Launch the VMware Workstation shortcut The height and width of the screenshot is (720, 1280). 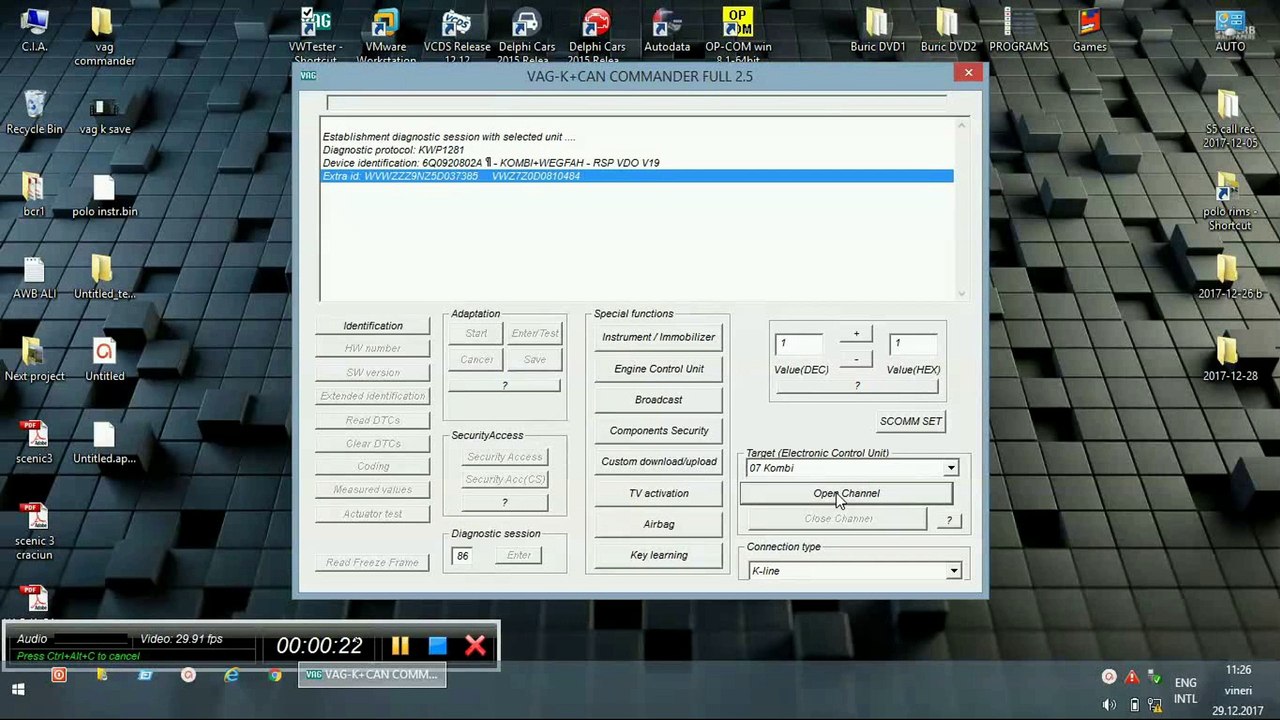click(x=386, y=36)
